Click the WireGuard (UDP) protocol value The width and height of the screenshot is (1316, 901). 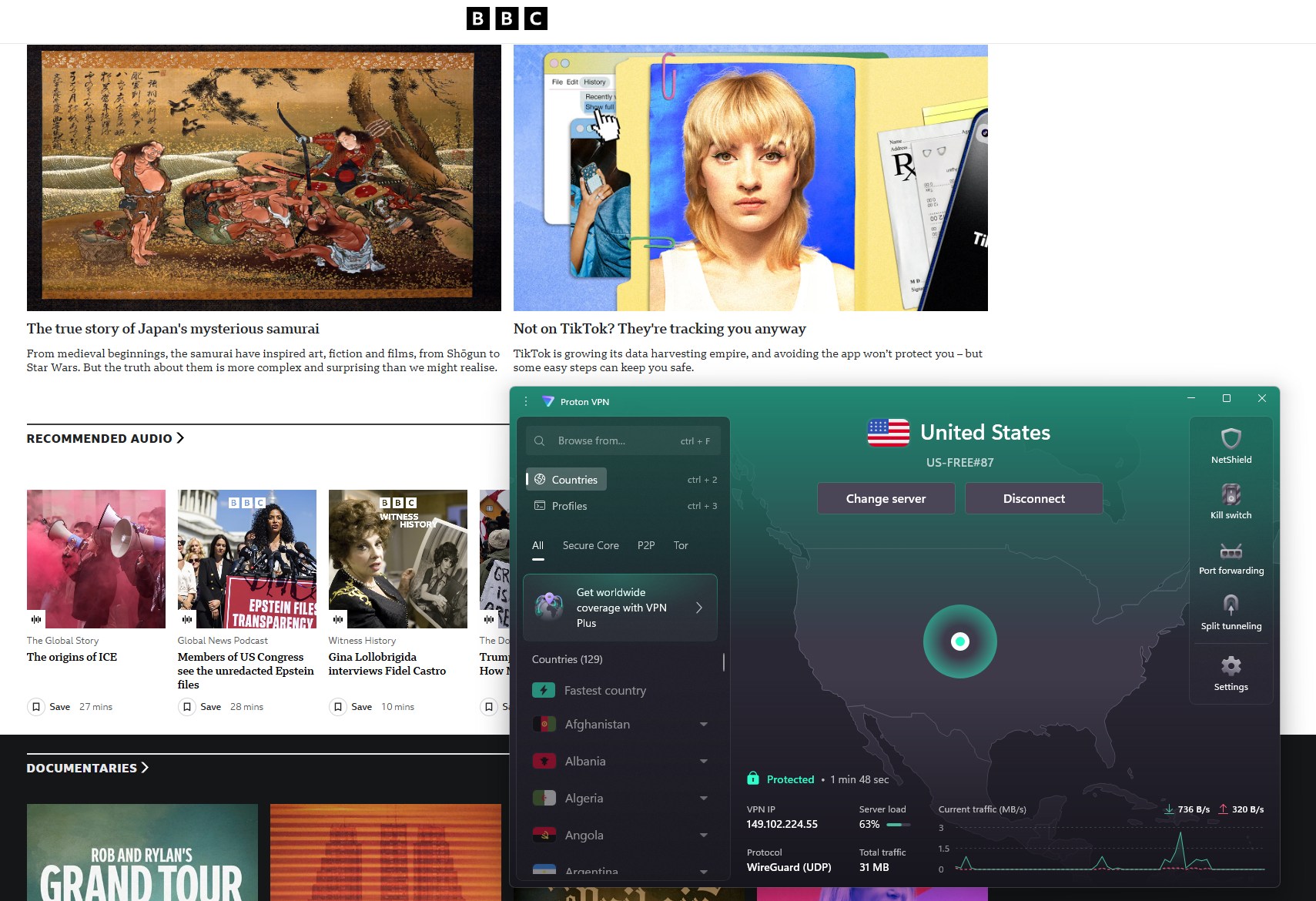[789, 867]
